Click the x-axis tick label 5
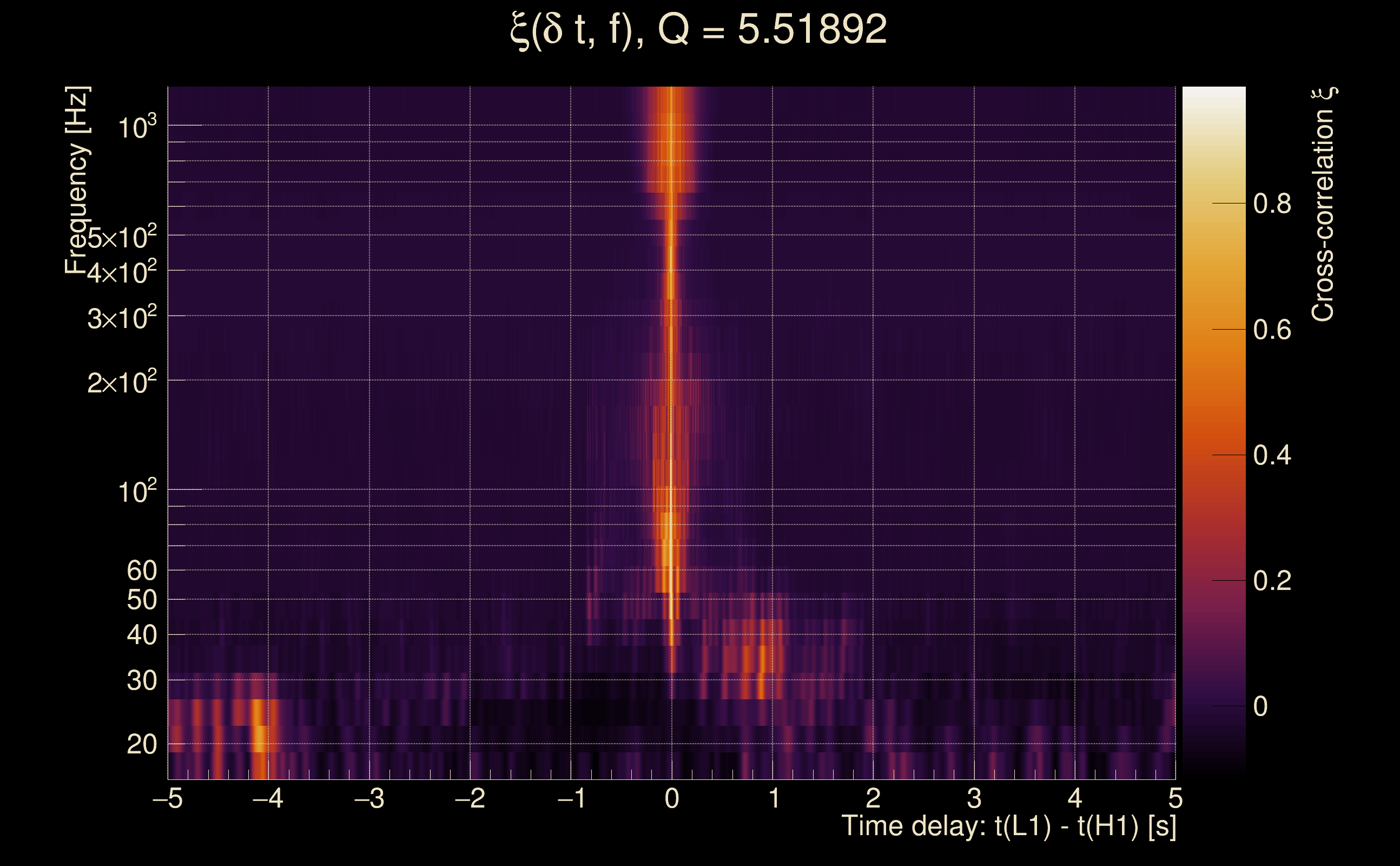Image resolution: width=1400 pixels, height=866 pixels. [1175, 798]
